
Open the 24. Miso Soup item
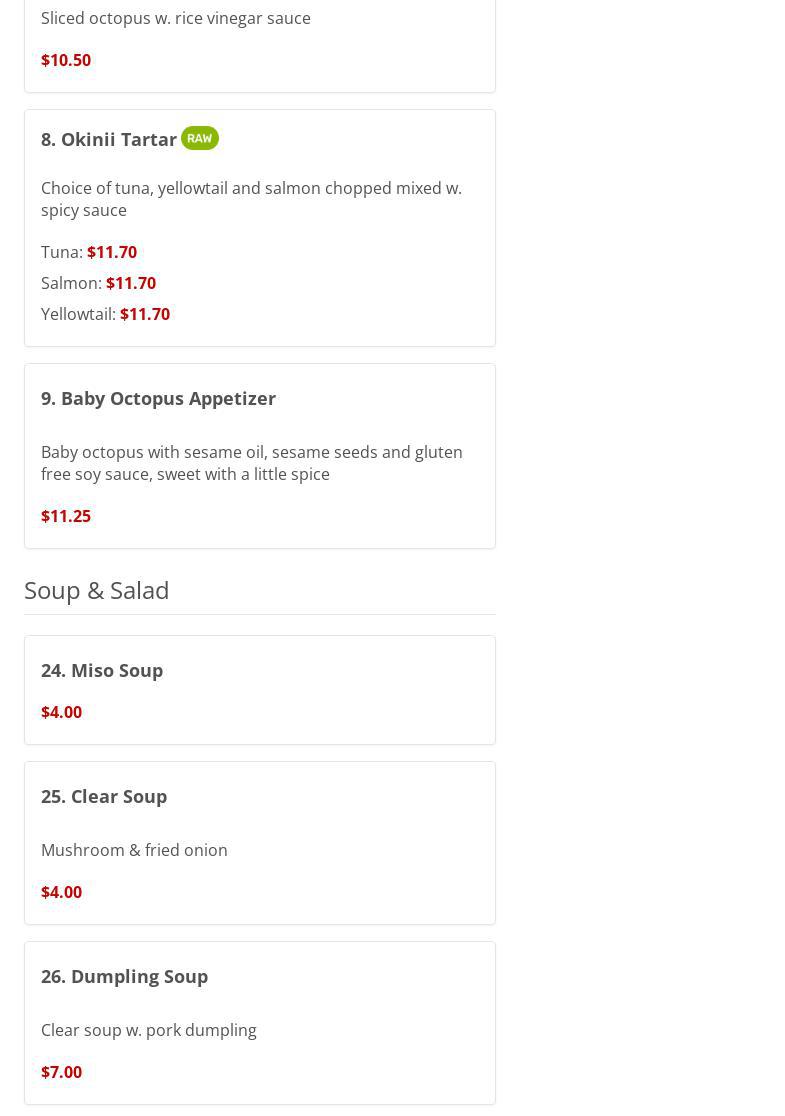[x=102, y=670]
